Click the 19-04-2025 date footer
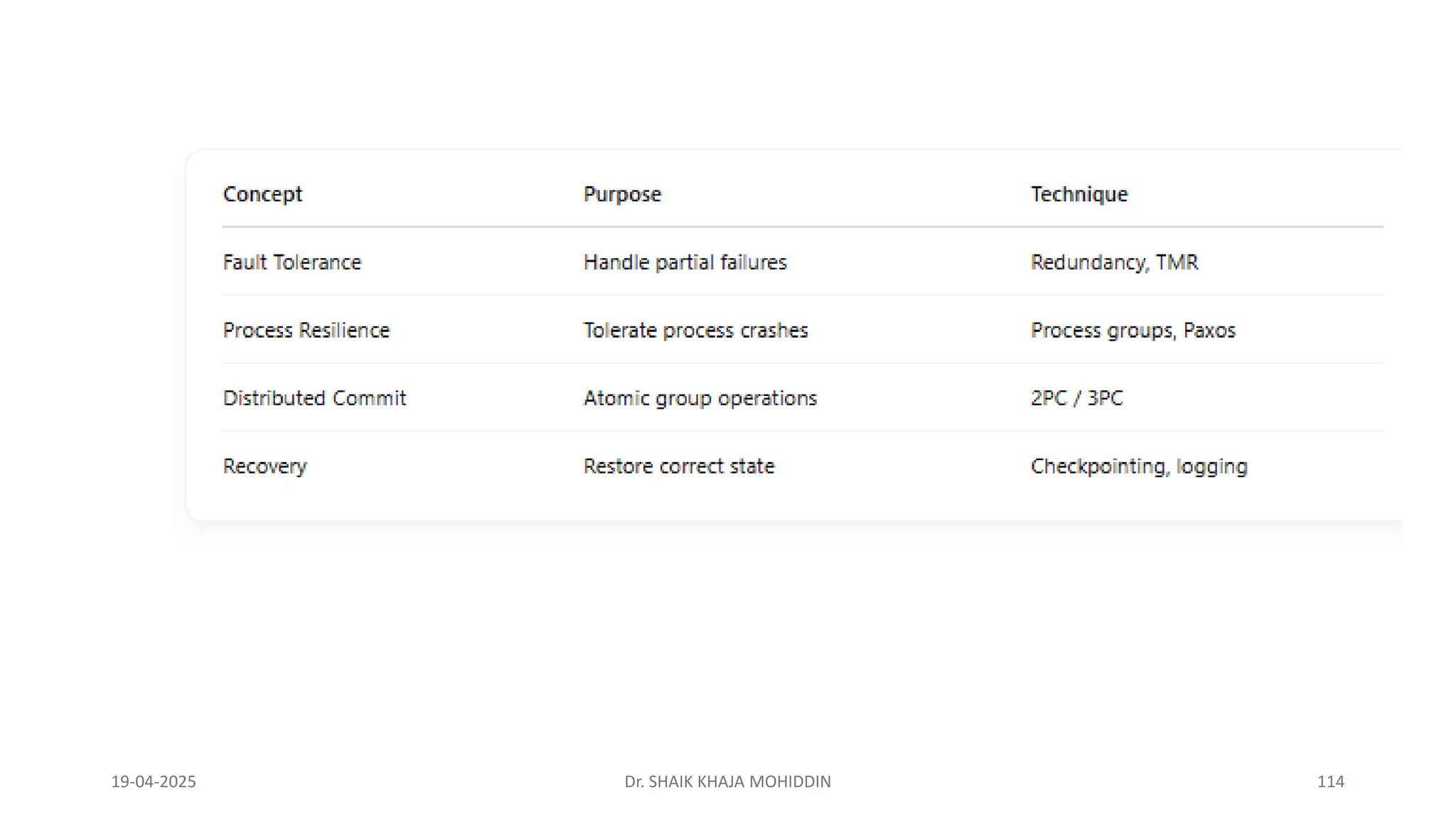 click(x=154, y=782)
